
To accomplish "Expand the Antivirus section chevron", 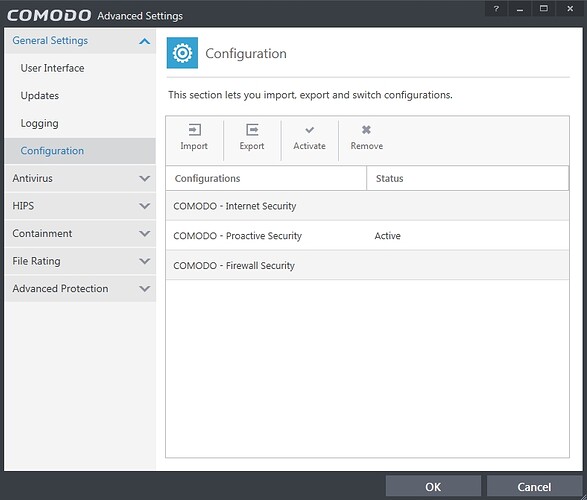I will 145,179.
